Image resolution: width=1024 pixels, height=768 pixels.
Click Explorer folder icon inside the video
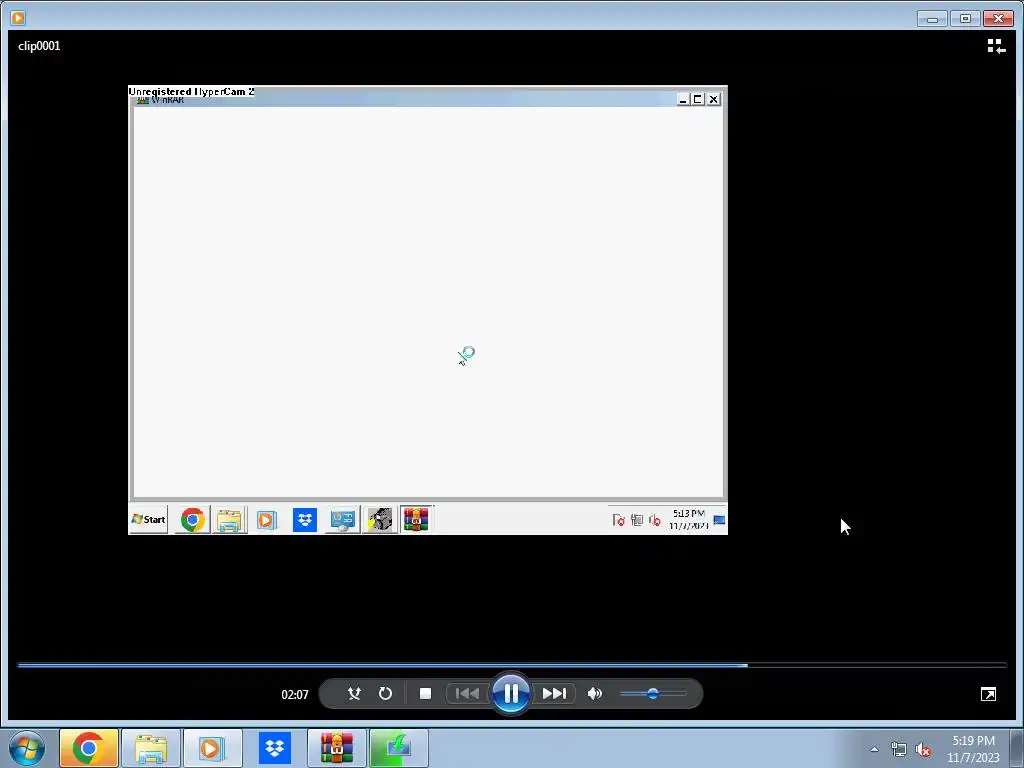tap(229, 520)
